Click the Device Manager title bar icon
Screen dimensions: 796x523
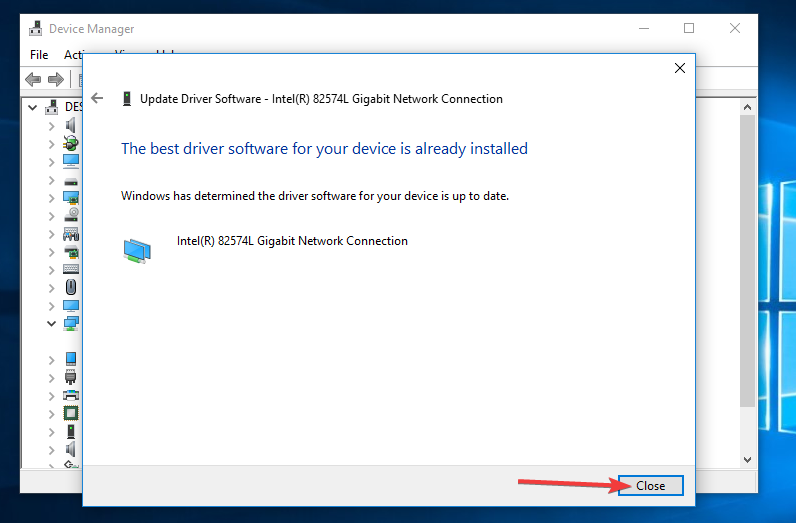click(36, 28)
